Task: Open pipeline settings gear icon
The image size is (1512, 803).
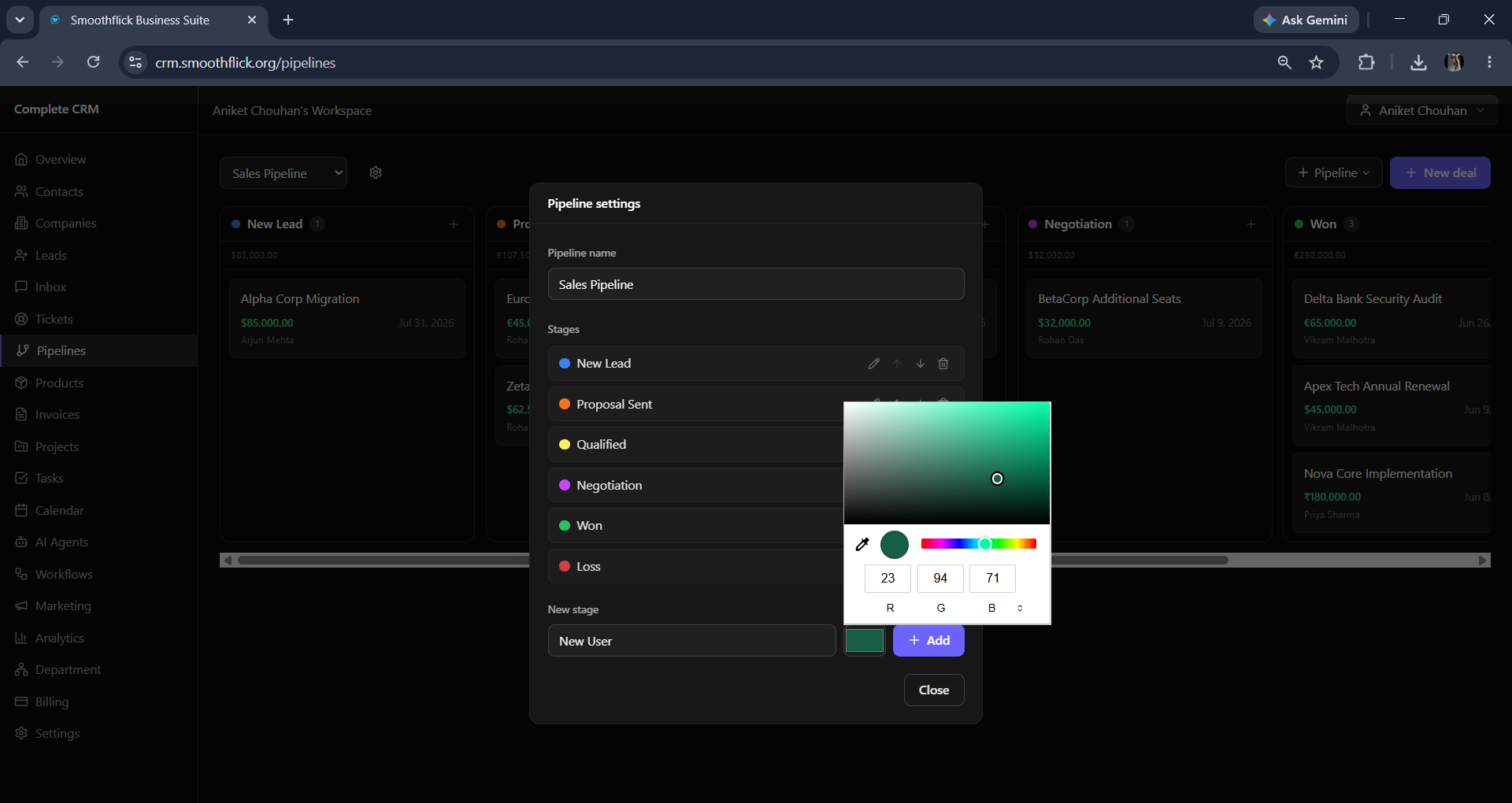Action: point(376,172)
